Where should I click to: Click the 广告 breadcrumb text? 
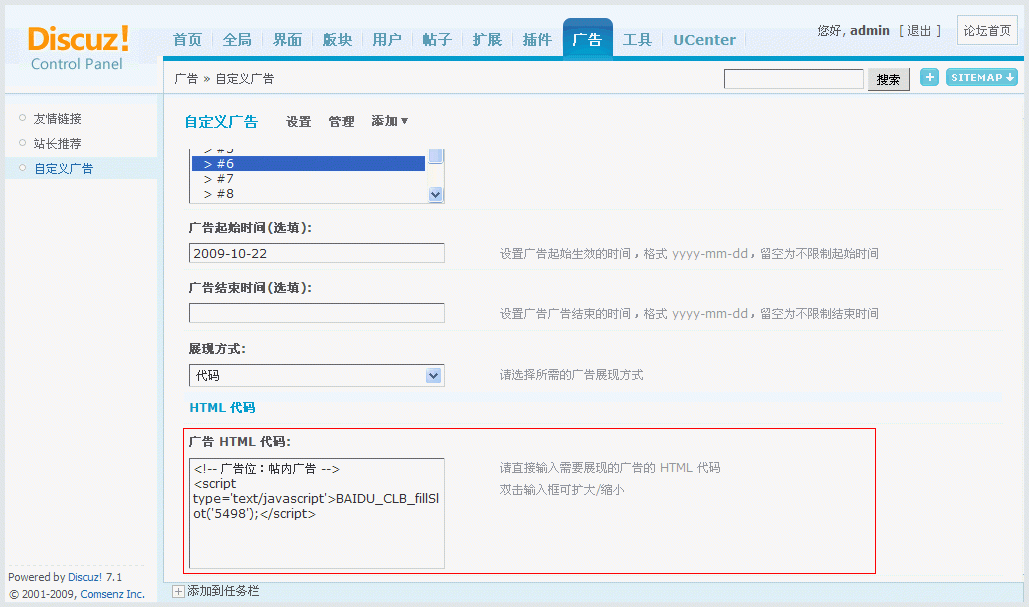click(186, 79)
